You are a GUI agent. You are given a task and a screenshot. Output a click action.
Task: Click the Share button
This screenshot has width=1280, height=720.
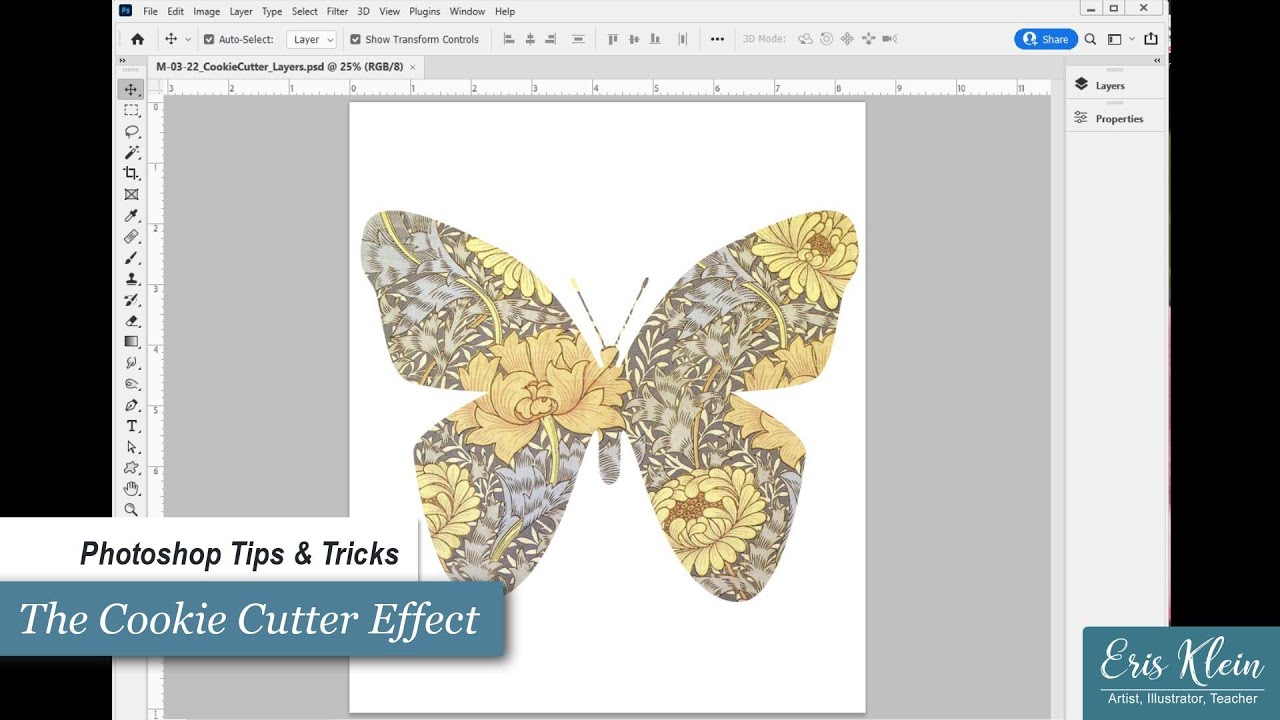tap(1046, 39)
